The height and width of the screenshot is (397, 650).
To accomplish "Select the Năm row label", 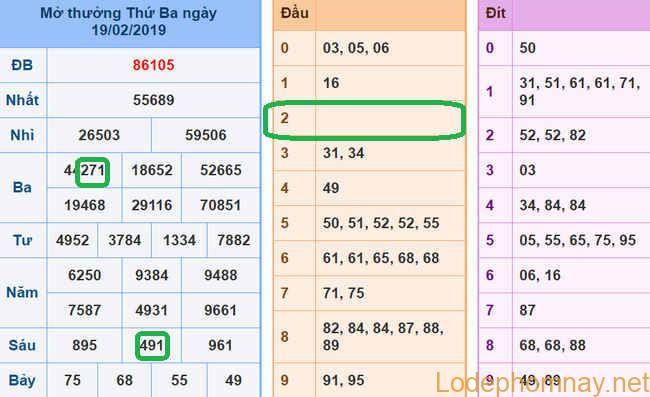I will (22, 293).
